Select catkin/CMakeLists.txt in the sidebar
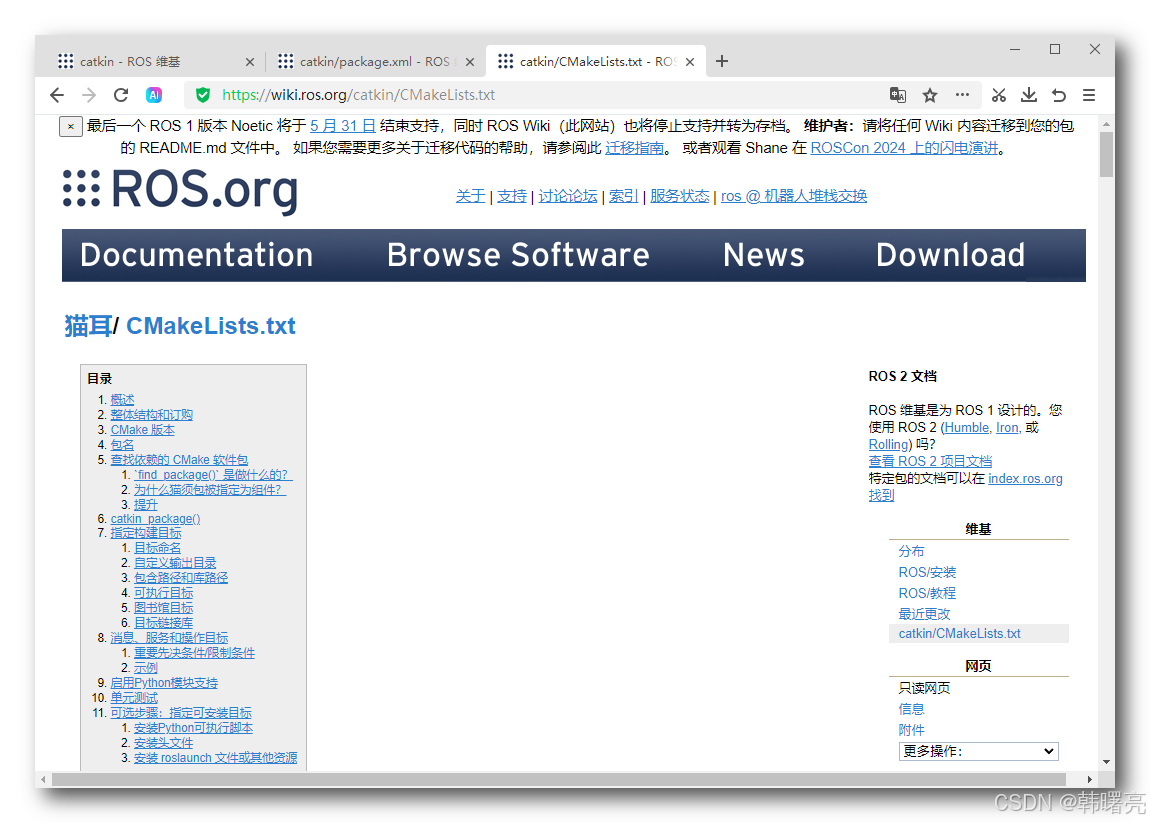Viewport: 1150px width, 823px height. pos(959,634)
